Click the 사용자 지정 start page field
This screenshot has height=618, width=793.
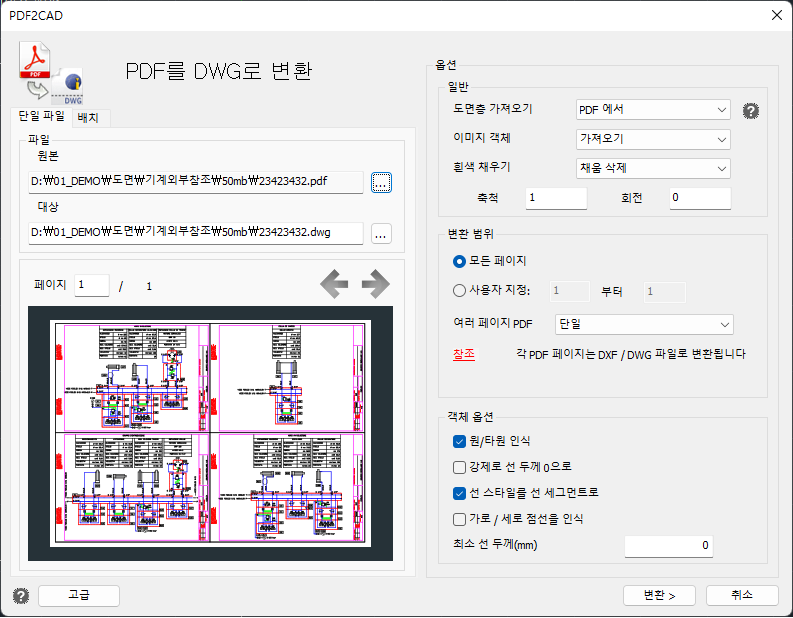pos(570,292)
